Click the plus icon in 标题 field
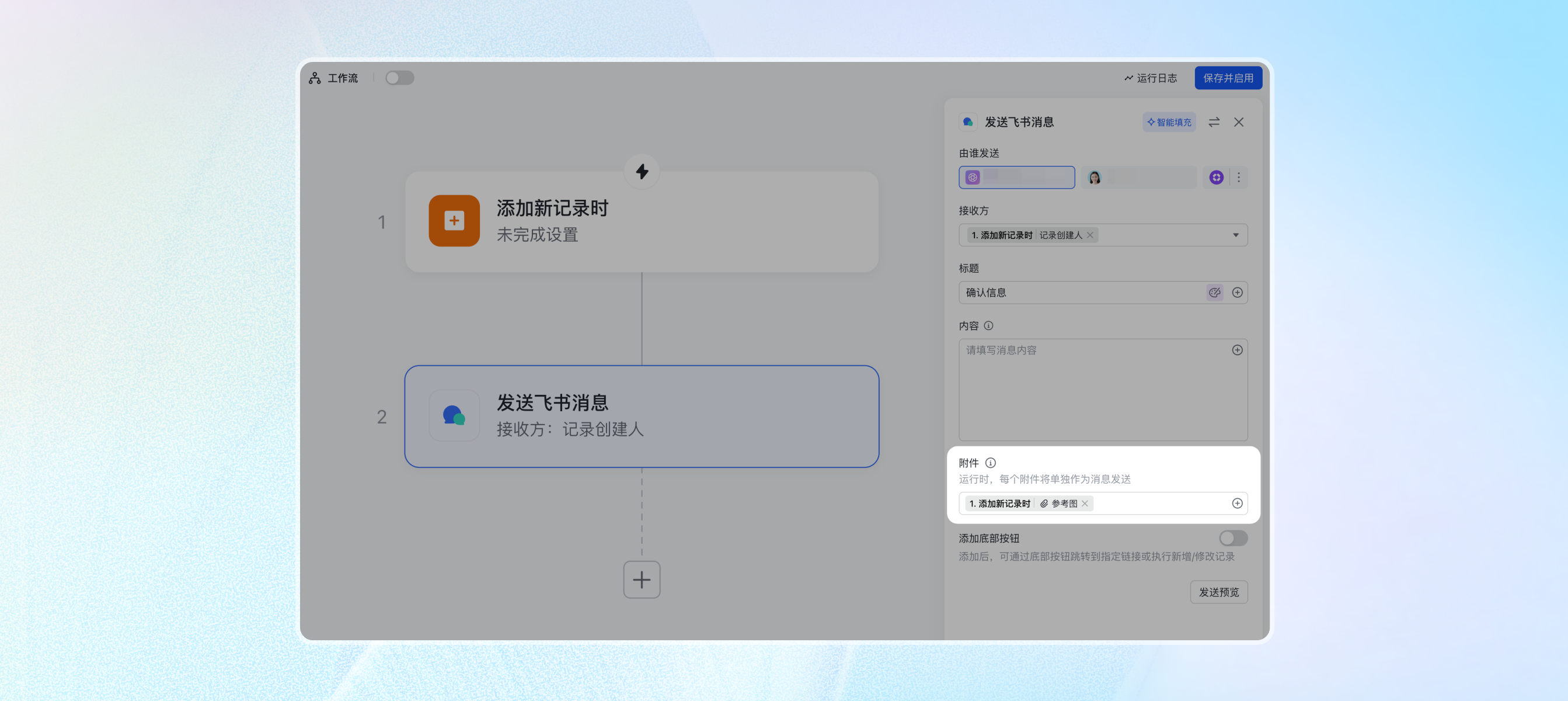Viewport: 1568px width, 701px height. 1238,293
